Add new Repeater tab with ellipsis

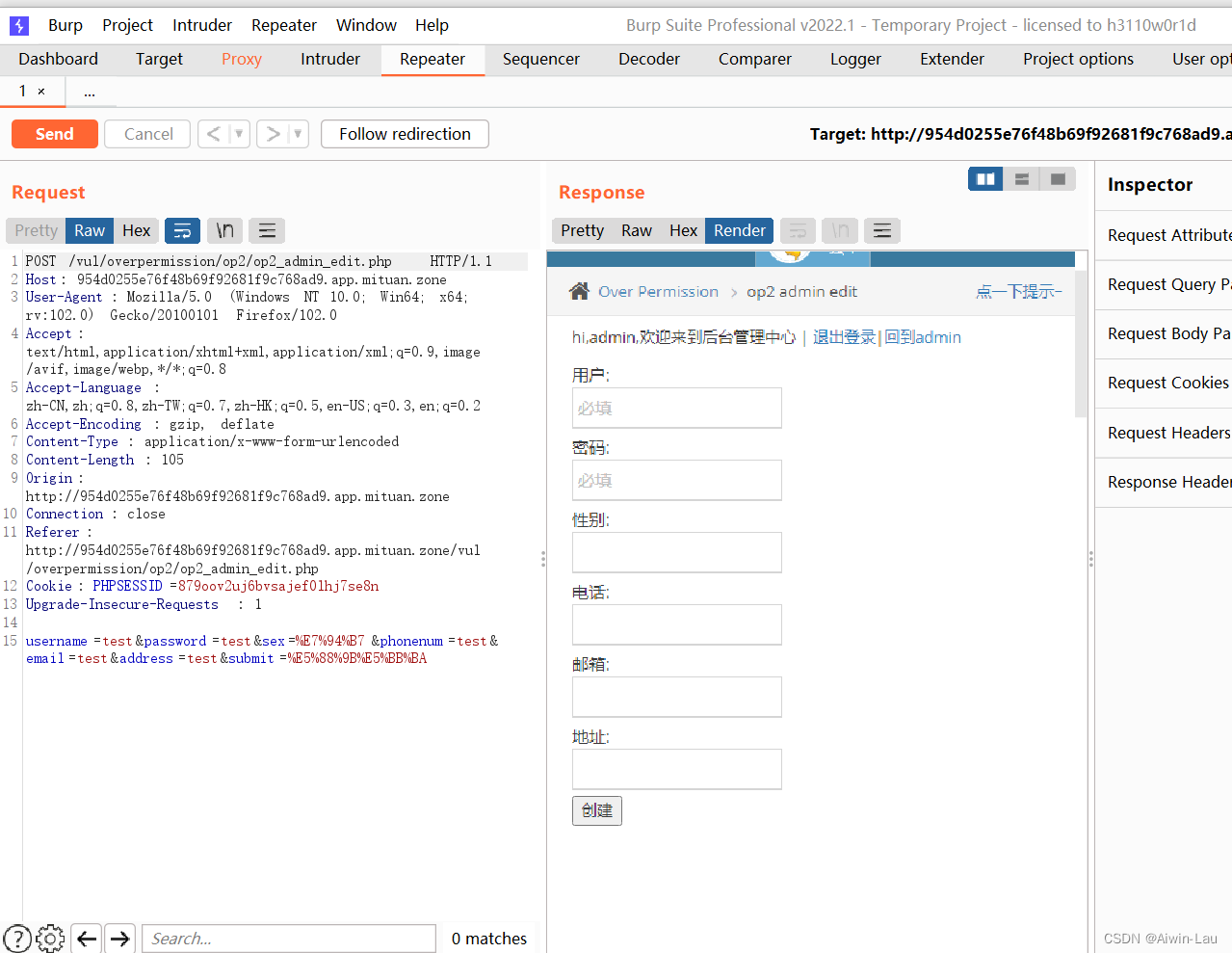90,92
